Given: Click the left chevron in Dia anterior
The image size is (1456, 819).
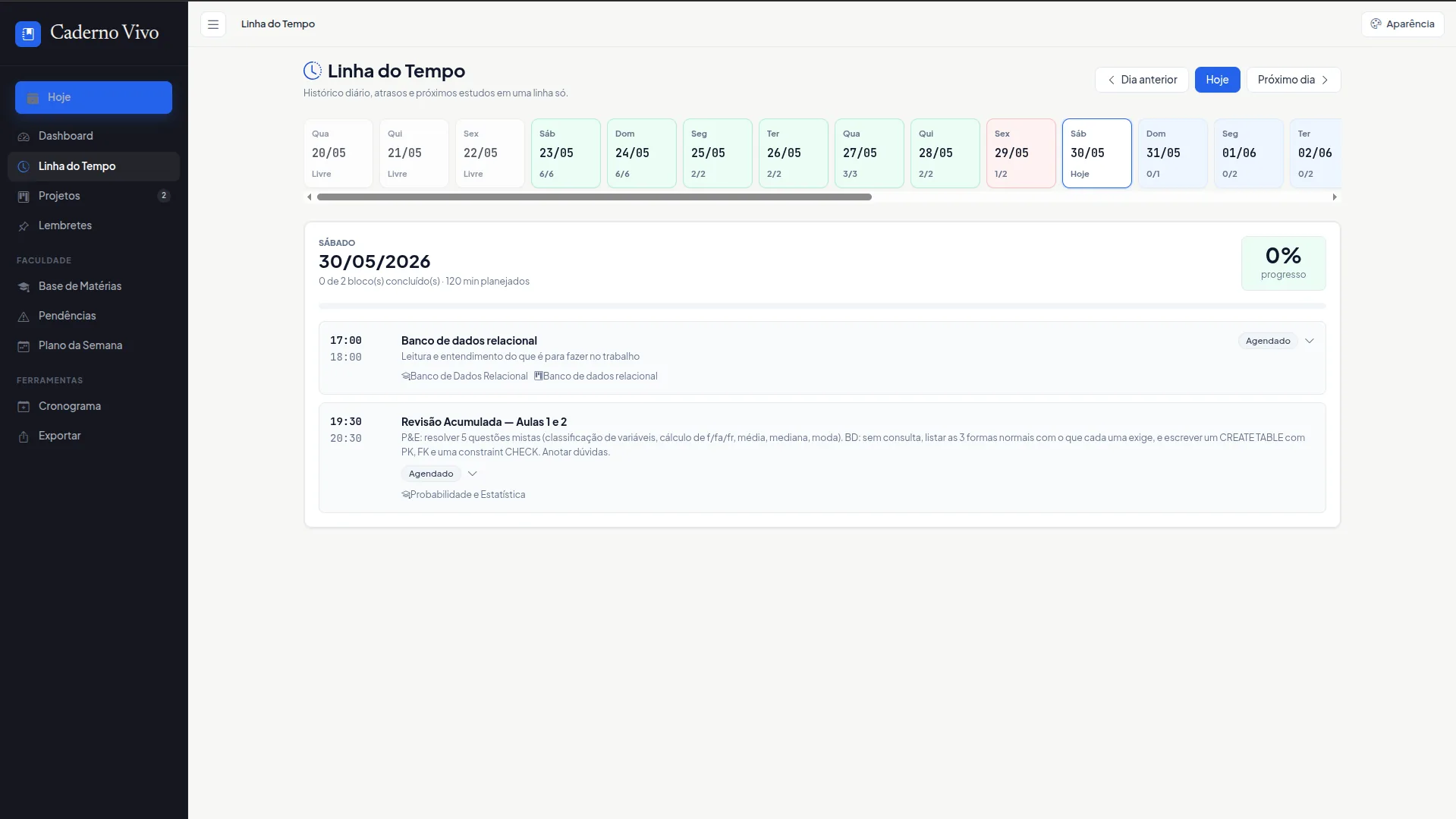Looking at the screenshot, I should coord(1112,80).
